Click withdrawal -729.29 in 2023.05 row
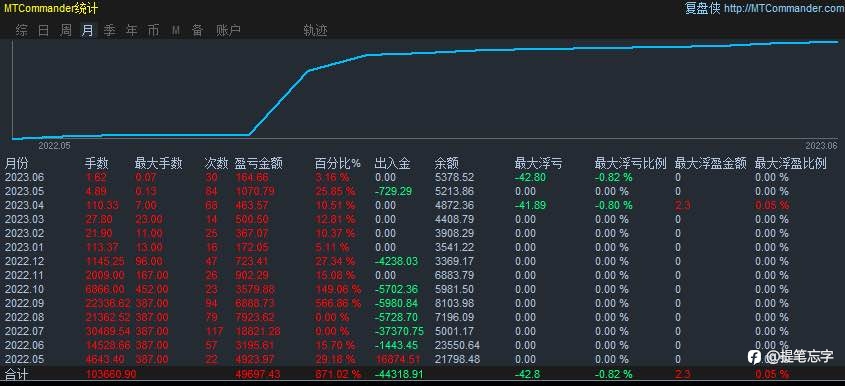Viewport: 845px width, 386px height. pos(392,191)
